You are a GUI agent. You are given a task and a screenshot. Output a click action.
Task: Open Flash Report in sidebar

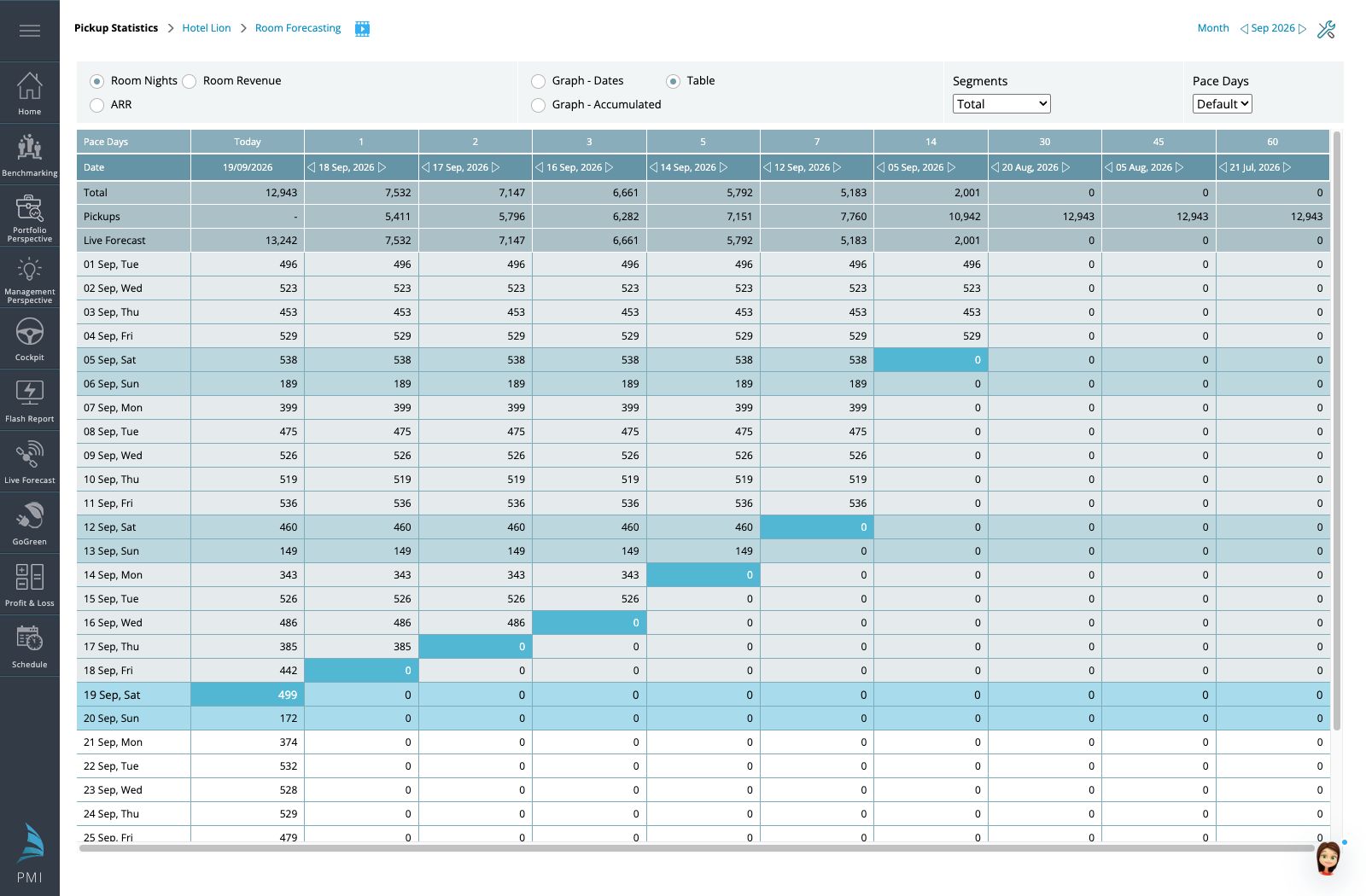[30, 401]
